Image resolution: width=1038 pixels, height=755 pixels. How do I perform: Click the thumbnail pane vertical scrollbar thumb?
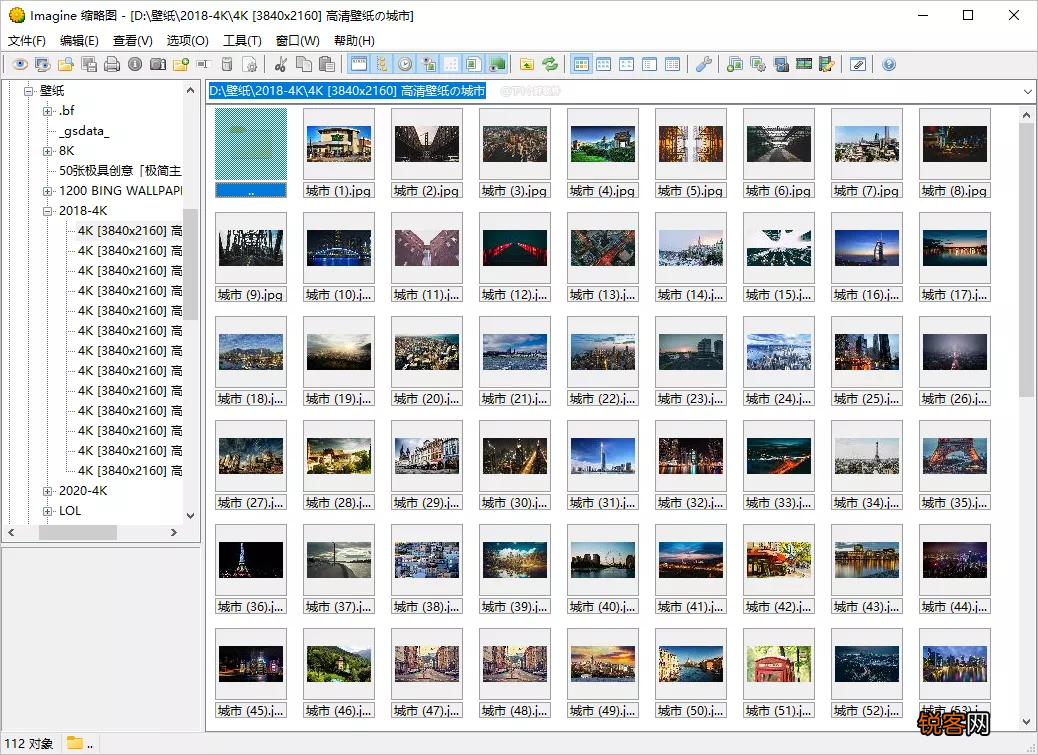click(1026, 261)
